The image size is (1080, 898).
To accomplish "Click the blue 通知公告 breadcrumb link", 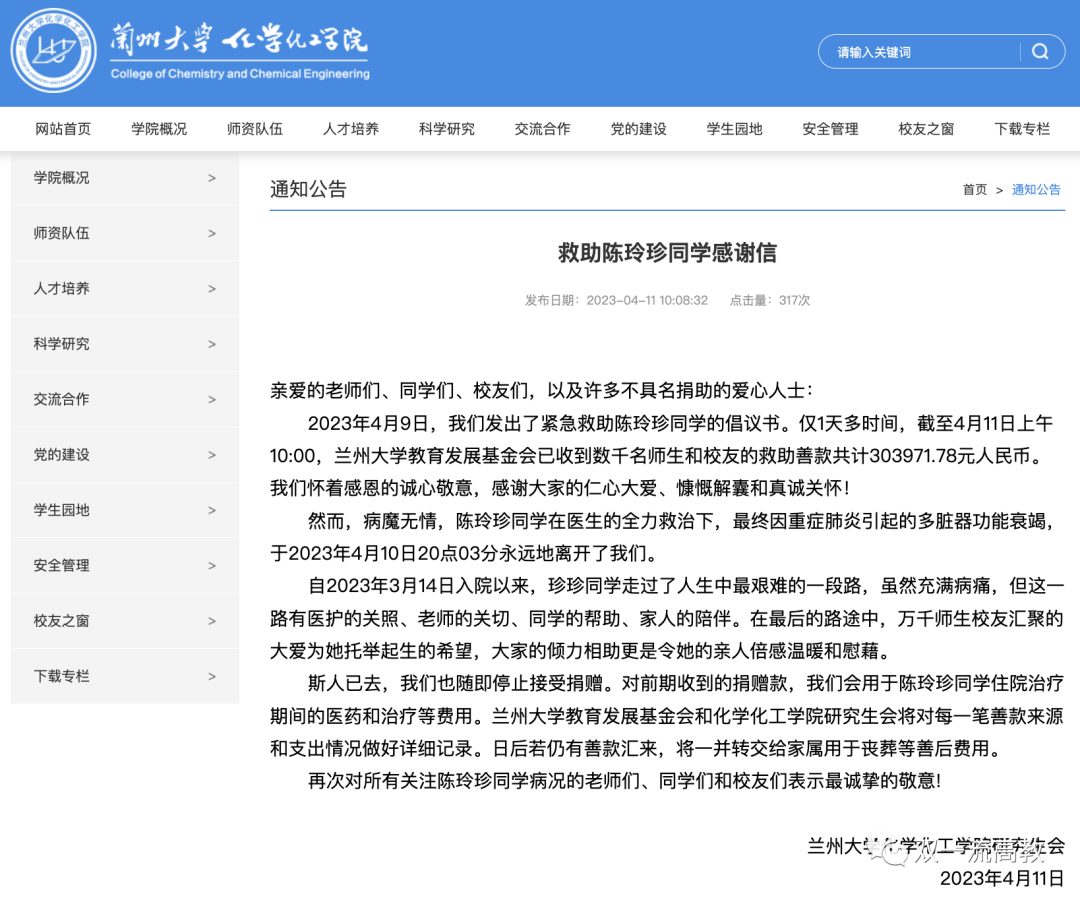I will (x=1036, y=190).
